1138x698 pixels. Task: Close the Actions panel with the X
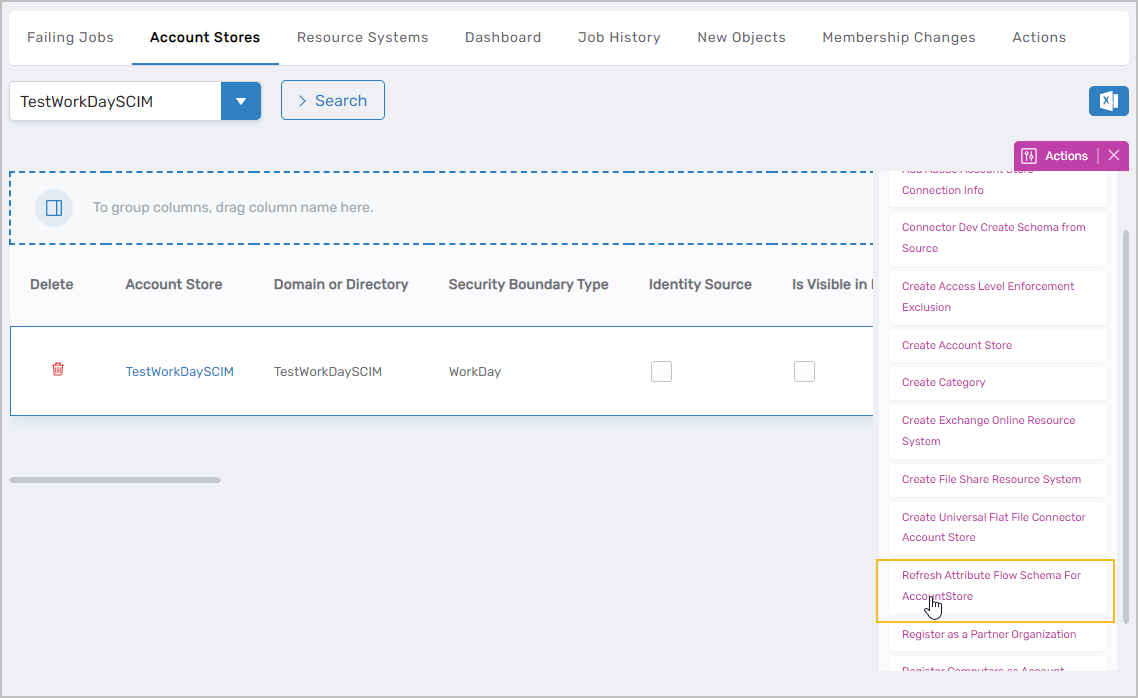pos(1114,156)
